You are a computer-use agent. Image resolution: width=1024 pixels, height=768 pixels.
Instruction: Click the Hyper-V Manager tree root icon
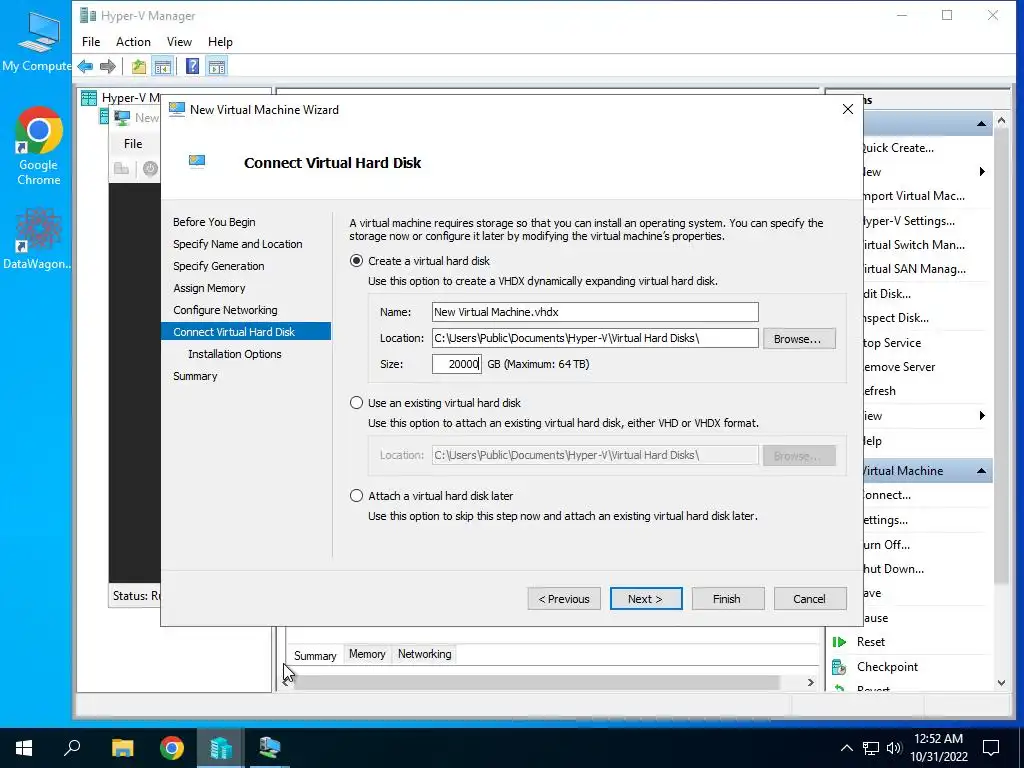88,98
